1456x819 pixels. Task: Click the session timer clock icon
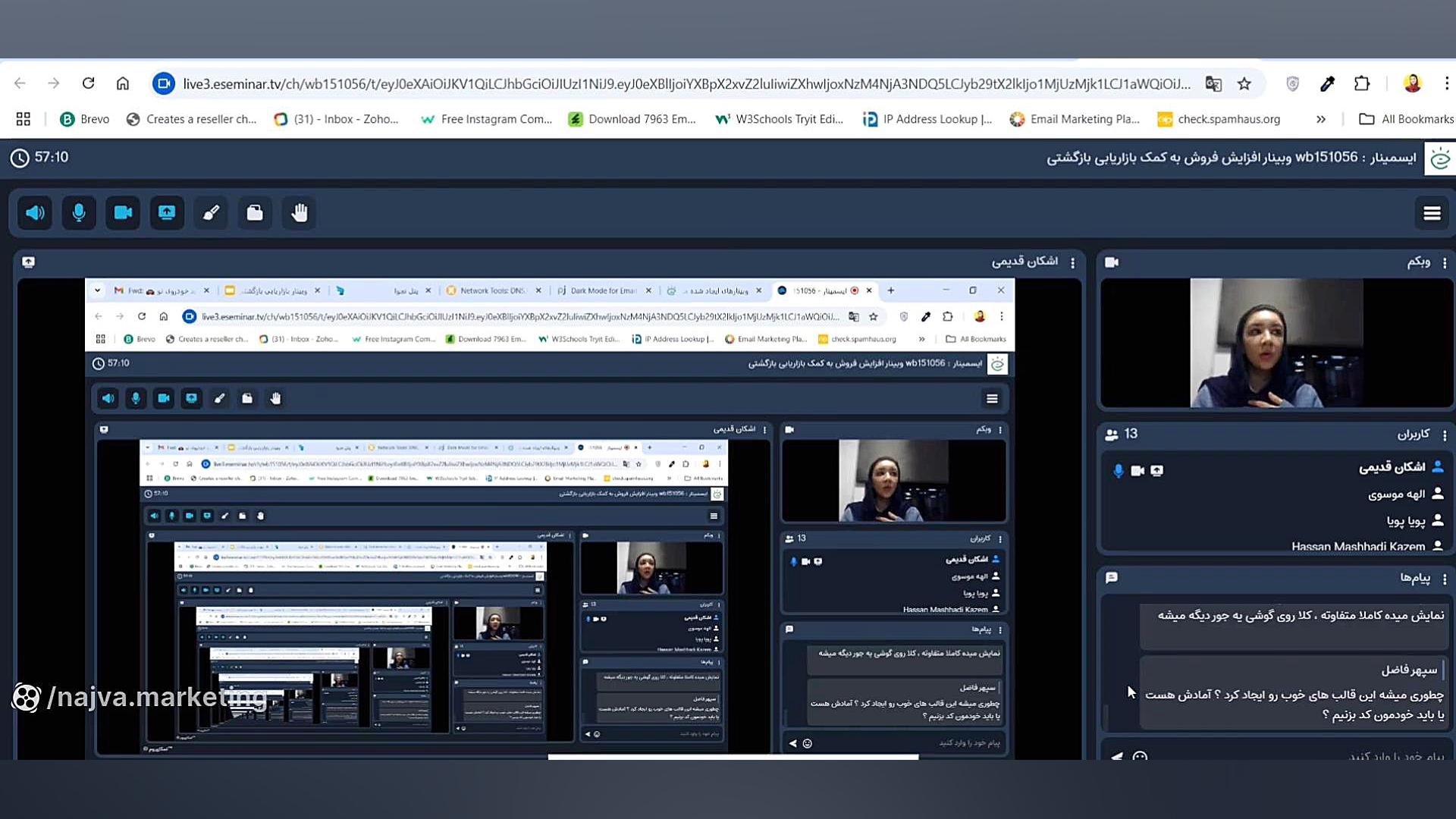(20, 158)
